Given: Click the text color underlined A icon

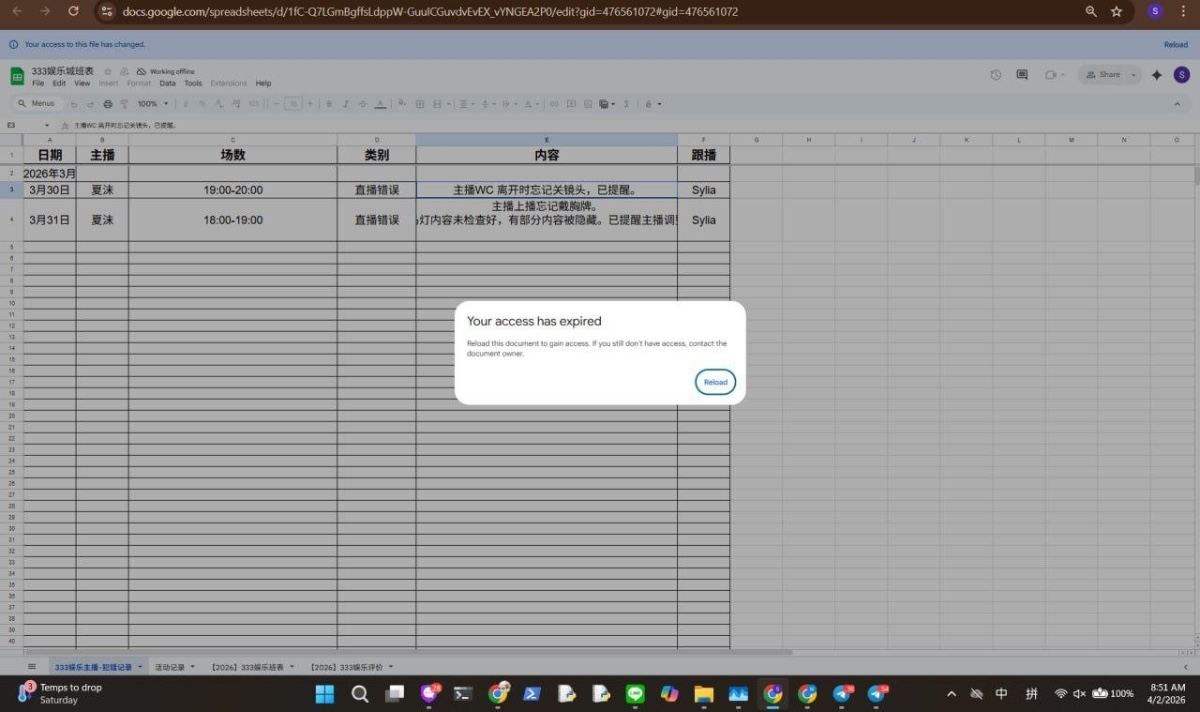Looking at the screenshot, I should [x=380, y=104].
